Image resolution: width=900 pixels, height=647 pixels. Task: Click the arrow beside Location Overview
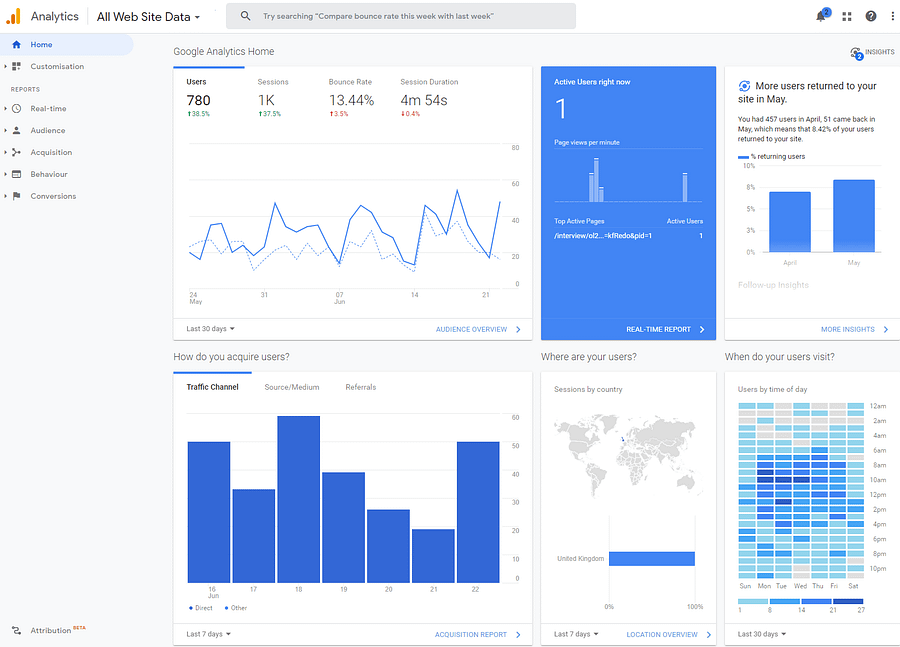coord(709,634)
